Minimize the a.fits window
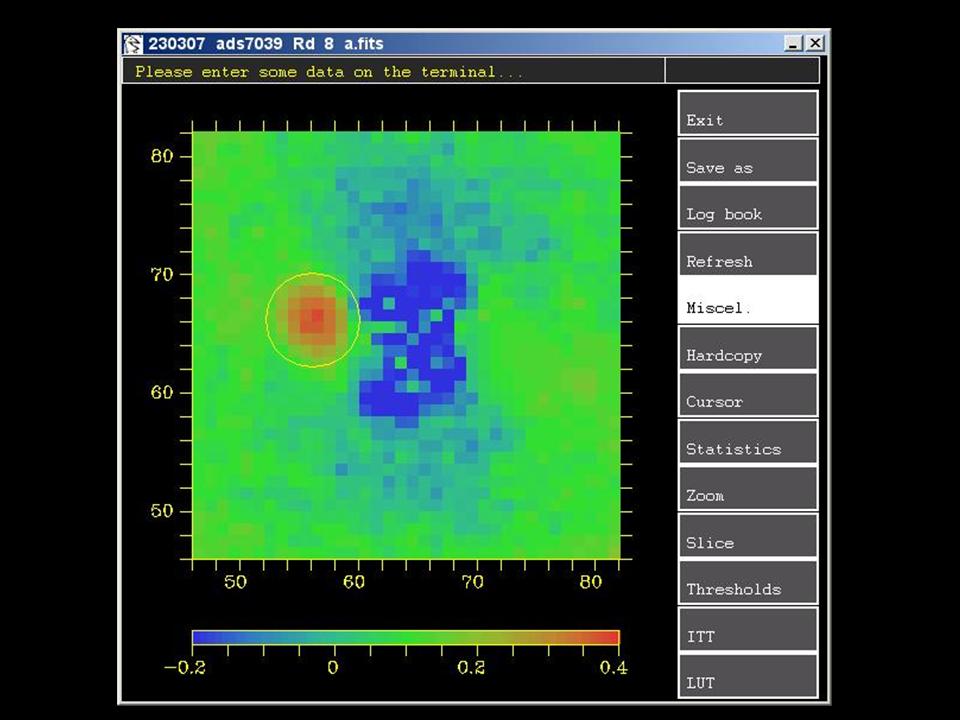This screenshot has height=720, width=960. (x=794, y=44)
